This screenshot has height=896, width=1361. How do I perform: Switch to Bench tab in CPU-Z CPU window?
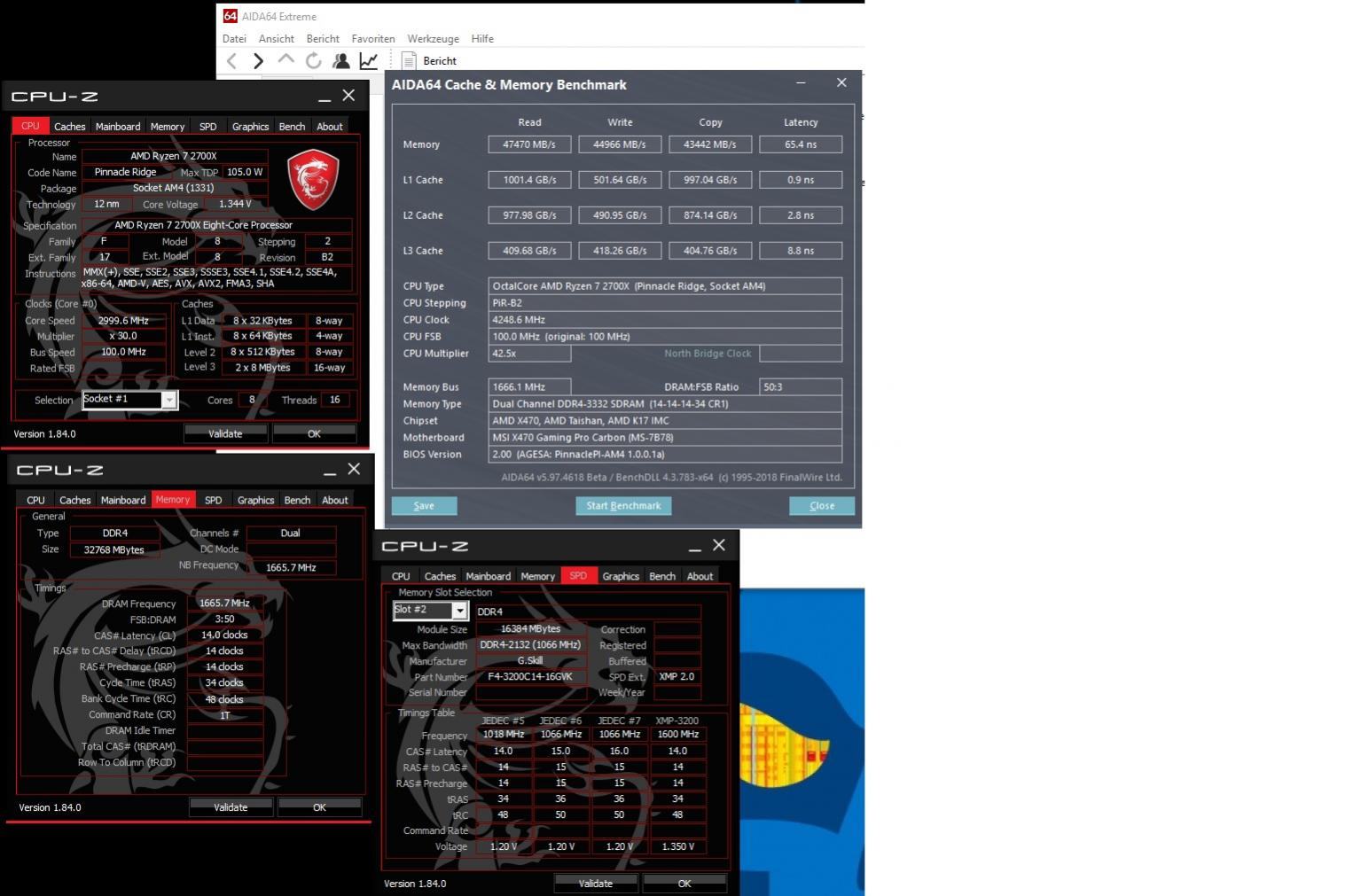[x=292, y=127]
